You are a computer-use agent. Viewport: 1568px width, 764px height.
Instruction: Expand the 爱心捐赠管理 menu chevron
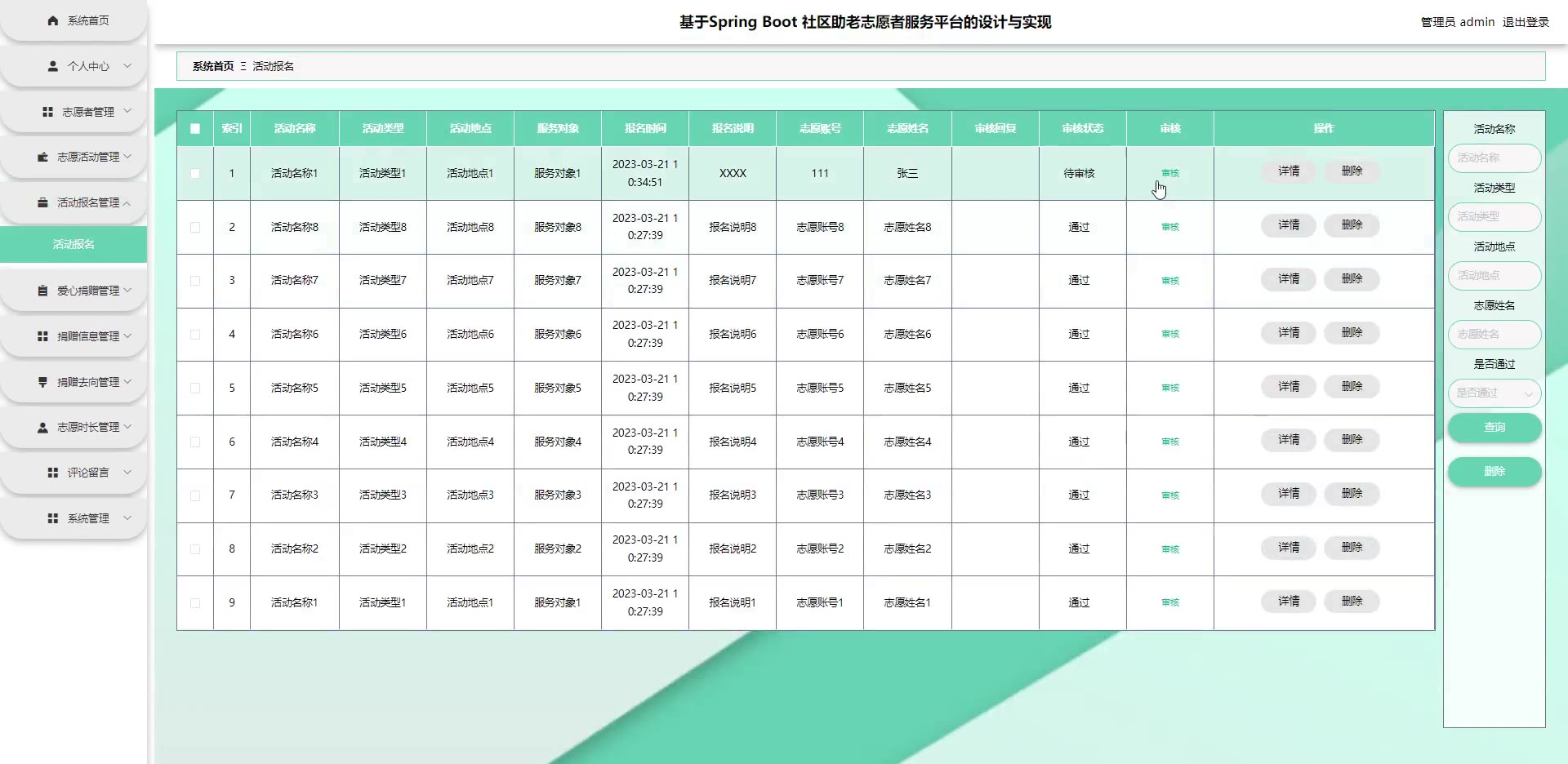[127, 291]
